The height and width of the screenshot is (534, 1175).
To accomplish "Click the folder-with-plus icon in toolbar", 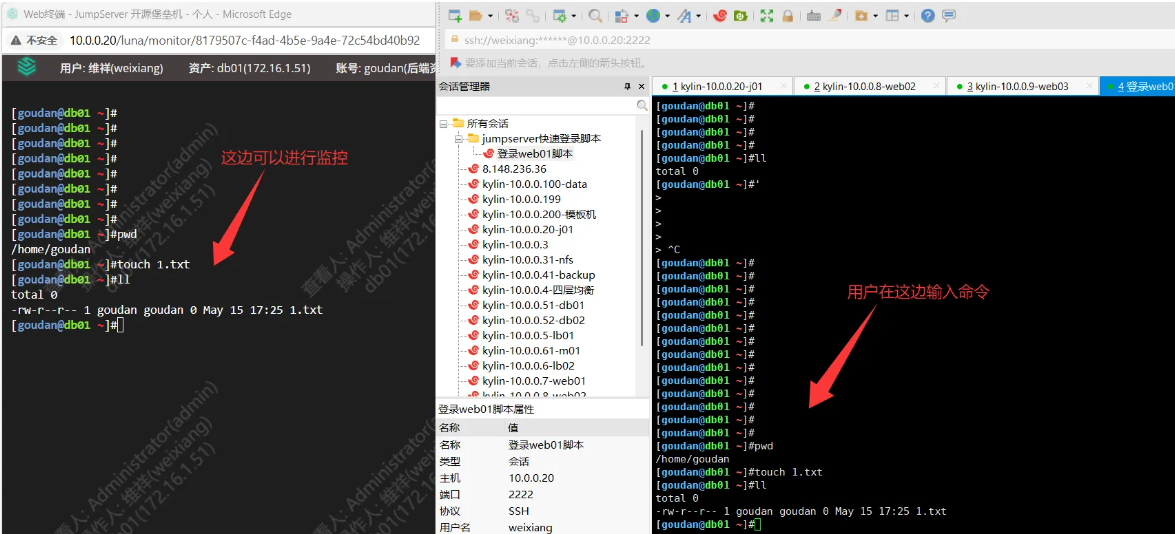I will pyautogui.click(x=862, y=16).
